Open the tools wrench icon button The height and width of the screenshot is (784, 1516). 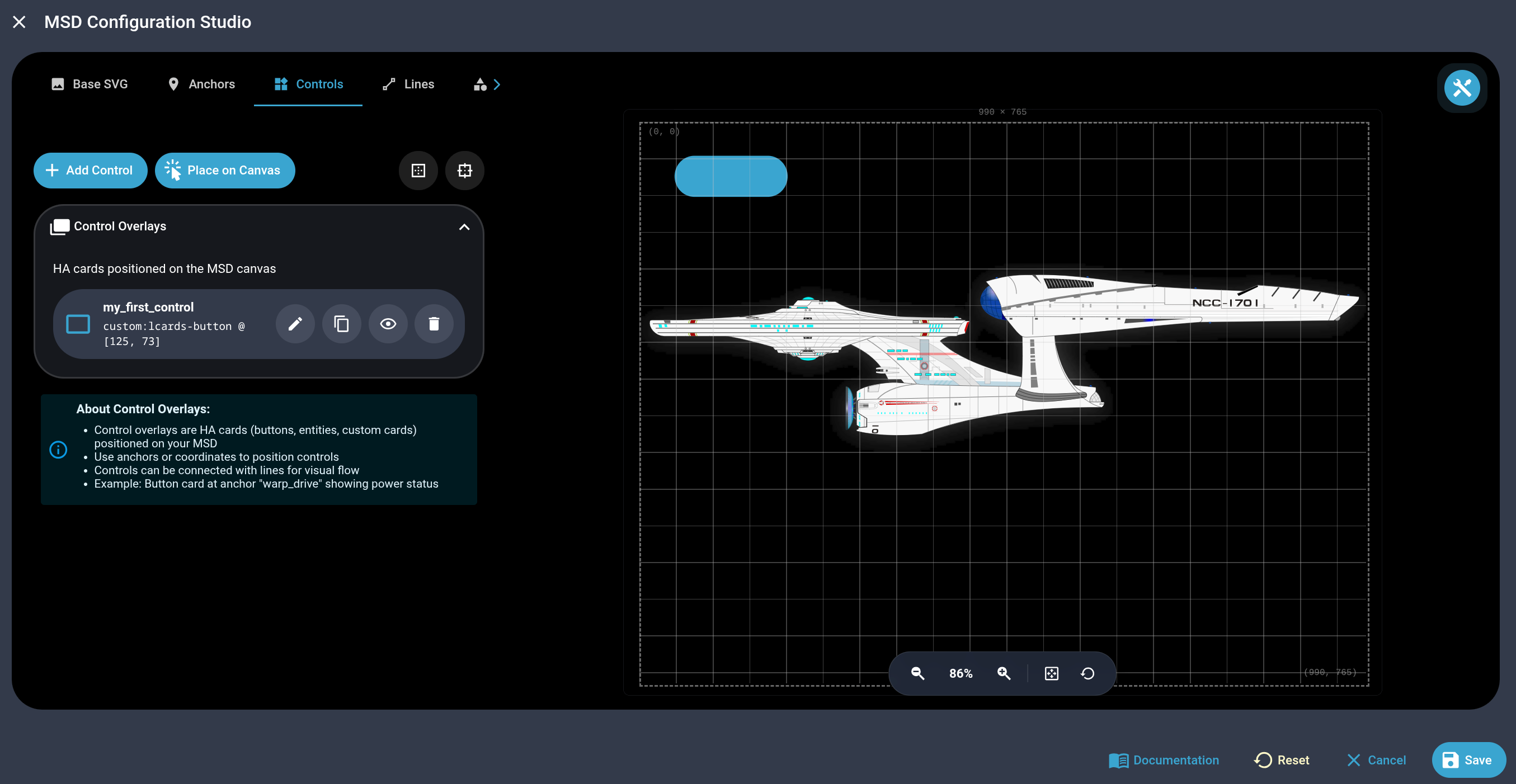click(x=1462, y=88)
